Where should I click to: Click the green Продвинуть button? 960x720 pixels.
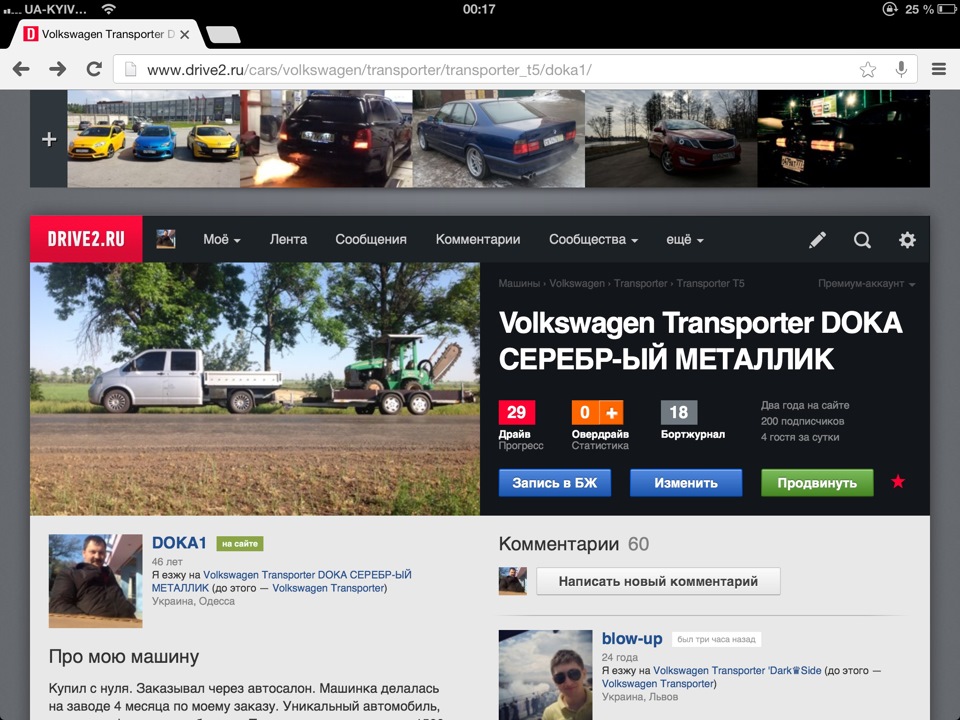coord(817,483)
